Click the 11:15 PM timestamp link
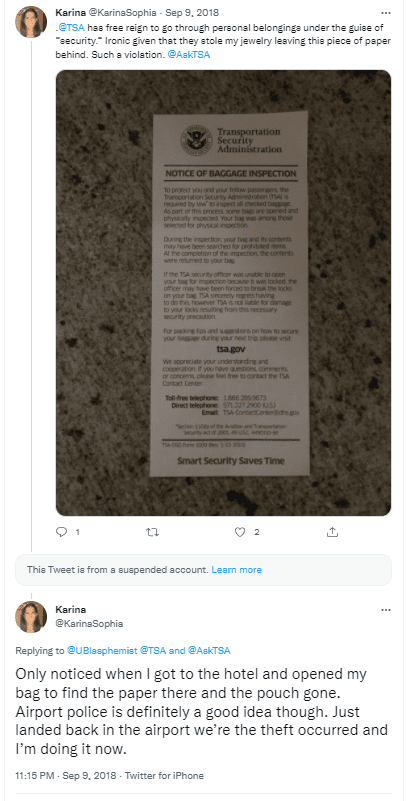Viewport: 413px width, 801px height. click(35, 775)
